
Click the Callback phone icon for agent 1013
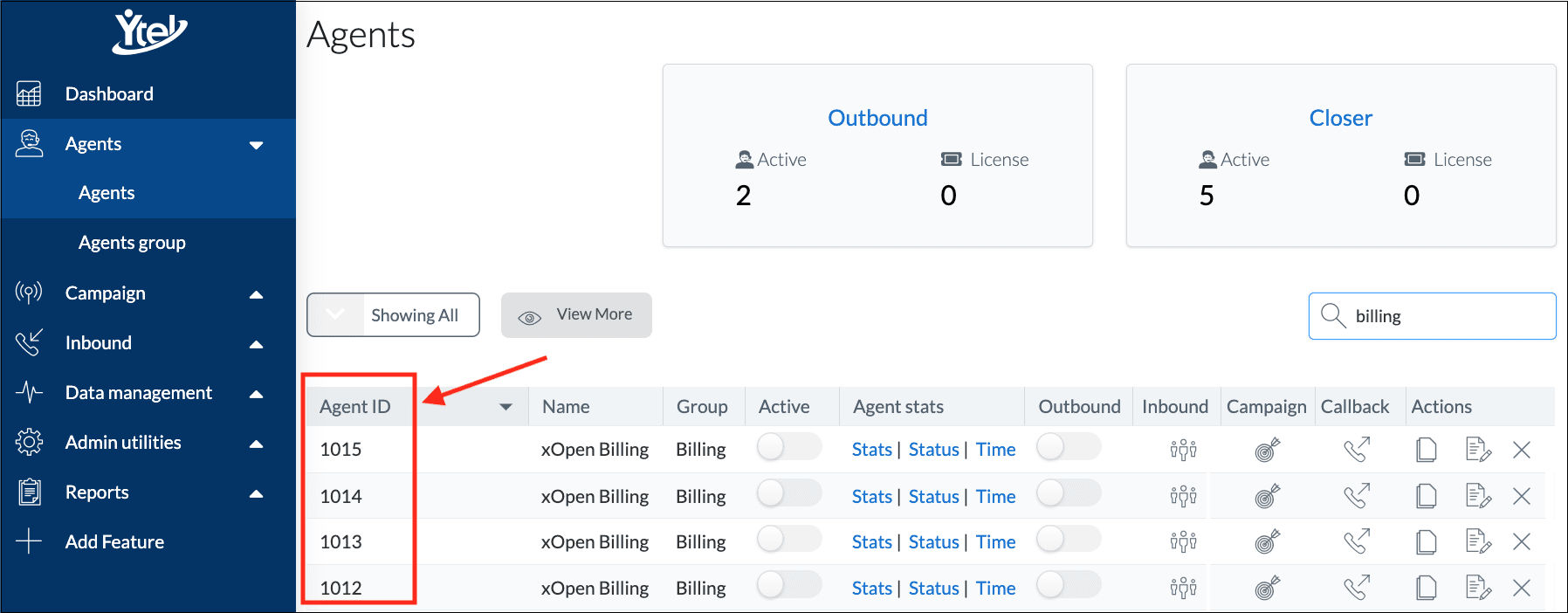pyautogui.click(x=1357, y=541)
